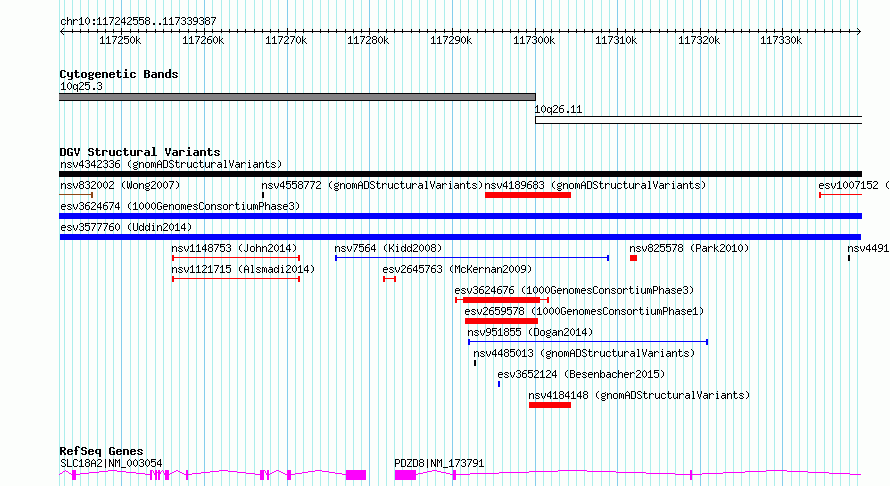890x486 pixels.
Task: Click the short red esv2645763 marker
Action: (389, 279)
